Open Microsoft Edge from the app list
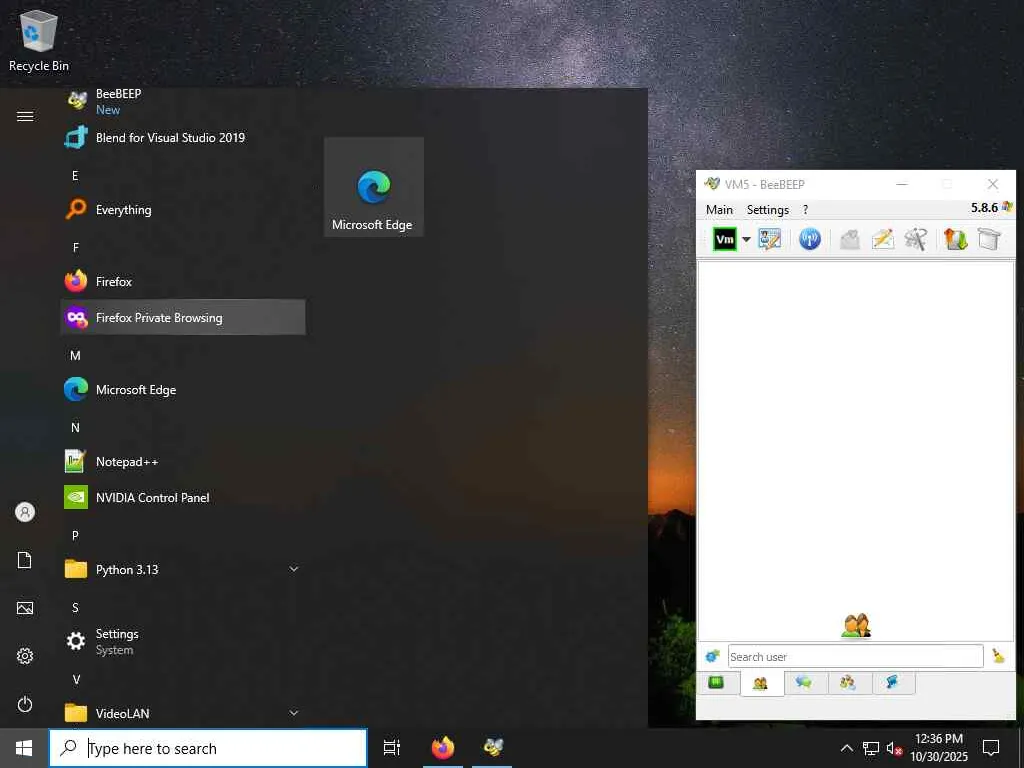This screenshot has height=768, width=1024. [183, 390]
